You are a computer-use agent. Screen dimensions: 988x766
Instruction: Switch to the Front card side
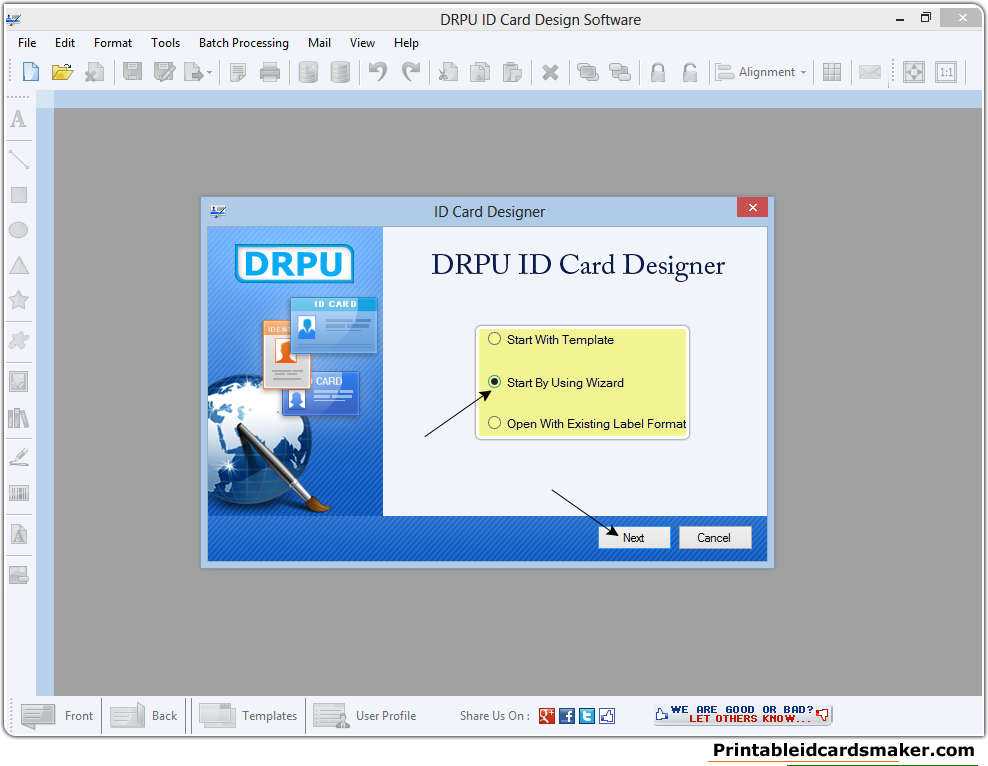57,716
